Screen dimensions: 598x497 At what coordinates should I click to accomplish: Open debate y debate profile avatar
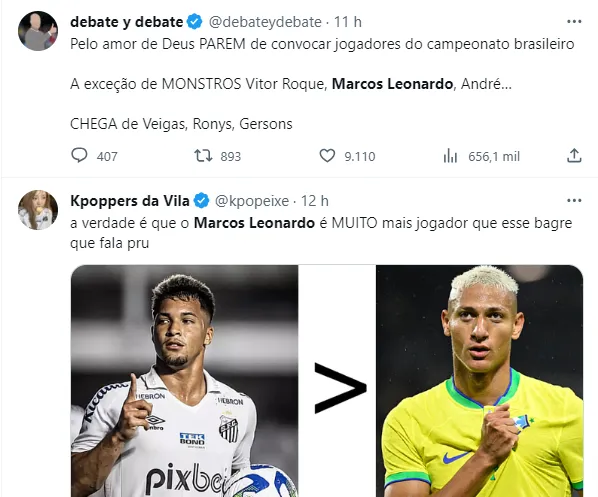[x=38, y=31]
